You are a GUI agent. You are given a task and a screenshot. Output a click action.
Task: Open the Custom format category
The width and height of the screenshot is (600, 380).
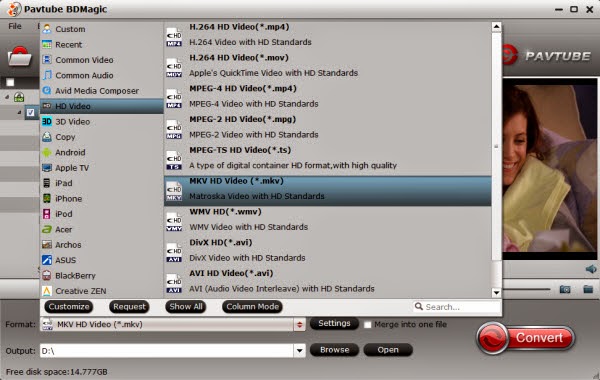click(101, 29)
